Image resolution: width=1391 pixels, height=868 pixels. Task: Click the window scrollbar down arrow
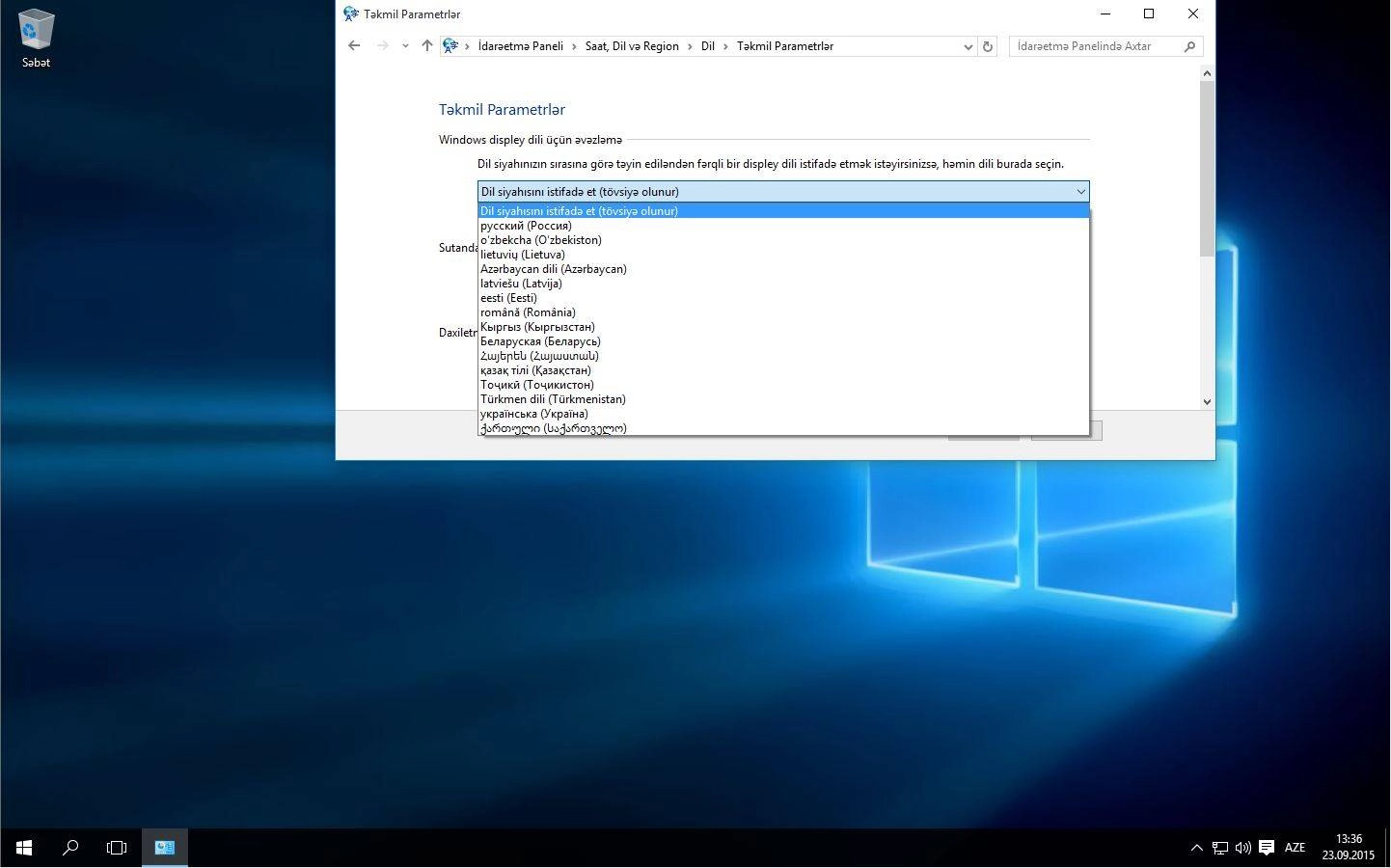pyautogui.click(x=1207, y=401)
